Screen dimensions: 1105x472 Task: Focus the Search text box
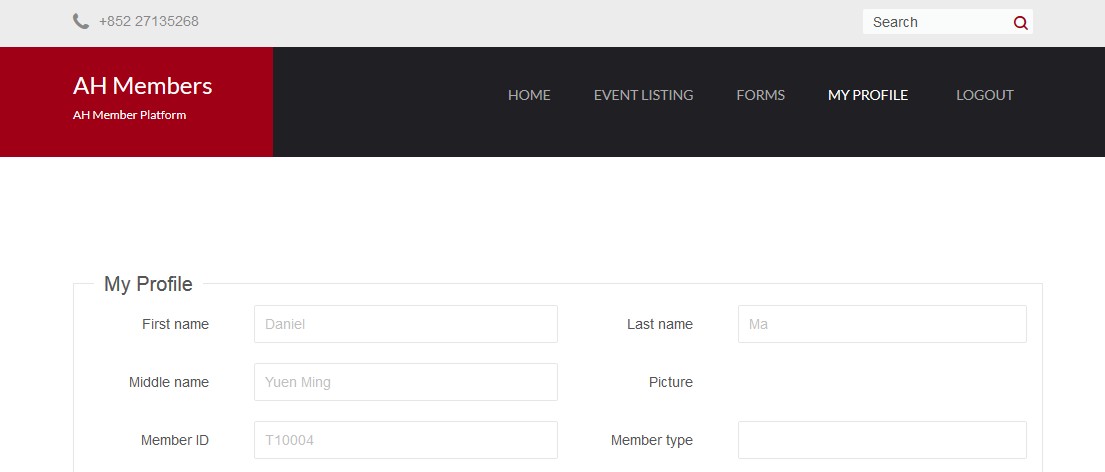(x=937, y=22)
